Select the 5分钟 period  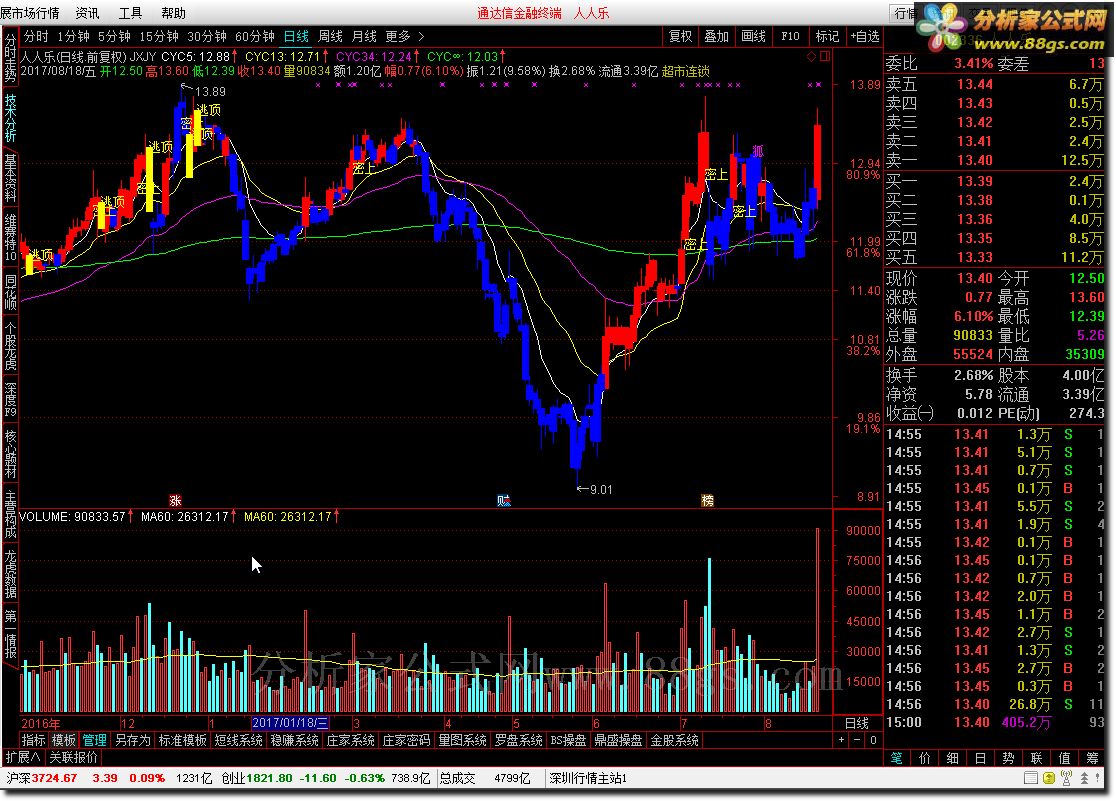click(114, 36)
